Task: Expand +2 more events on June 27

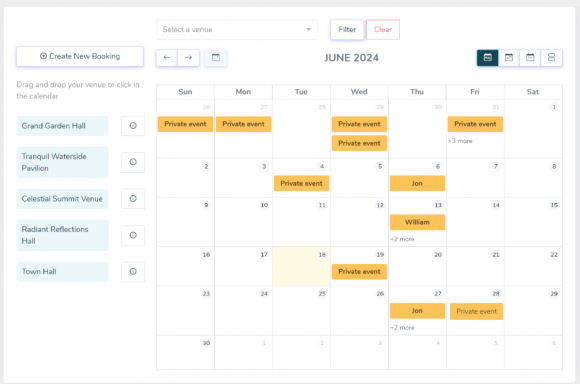Action: [402, 327]
